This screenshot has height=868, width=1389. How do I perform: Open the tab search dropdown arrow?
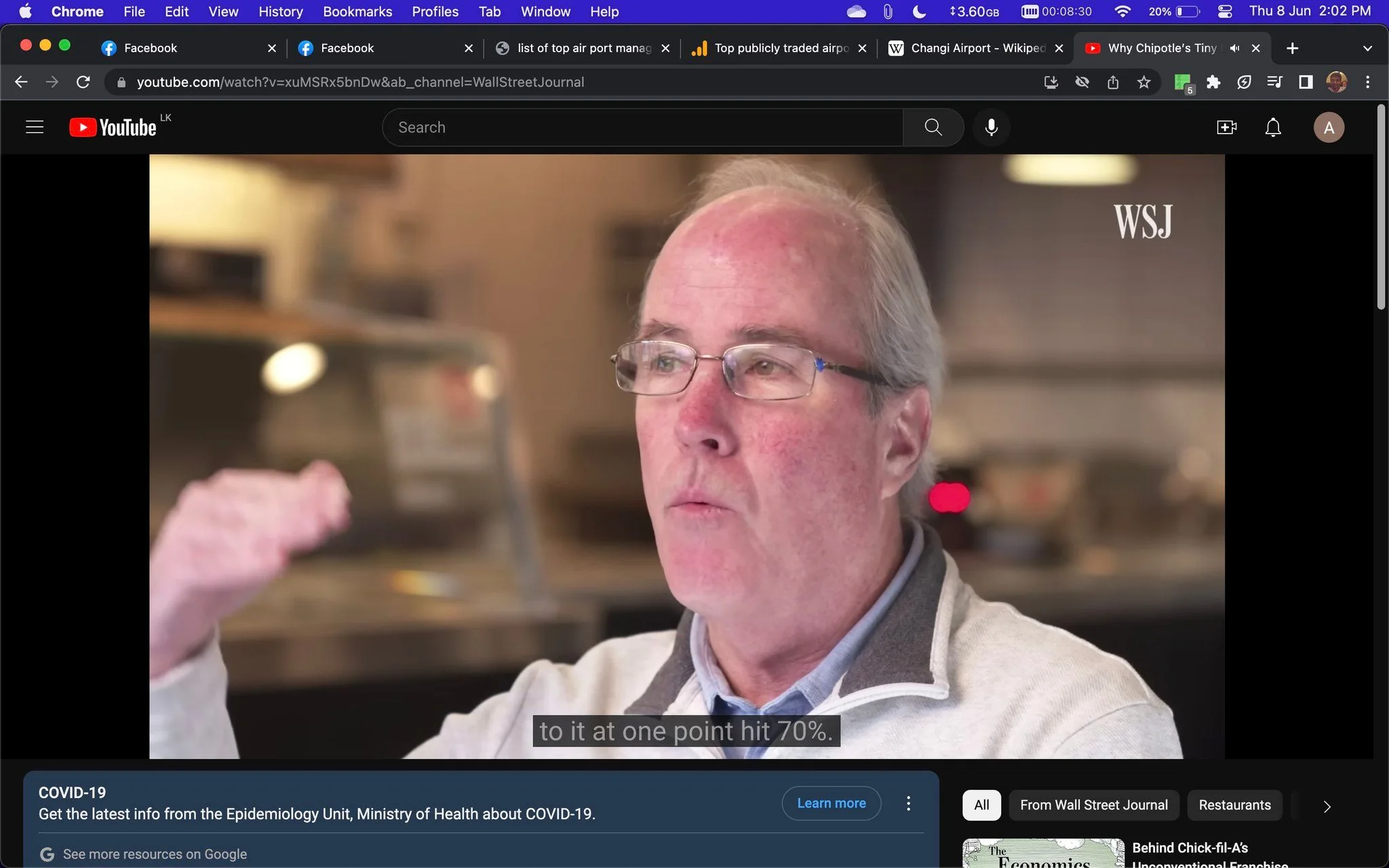point(1367,48)
